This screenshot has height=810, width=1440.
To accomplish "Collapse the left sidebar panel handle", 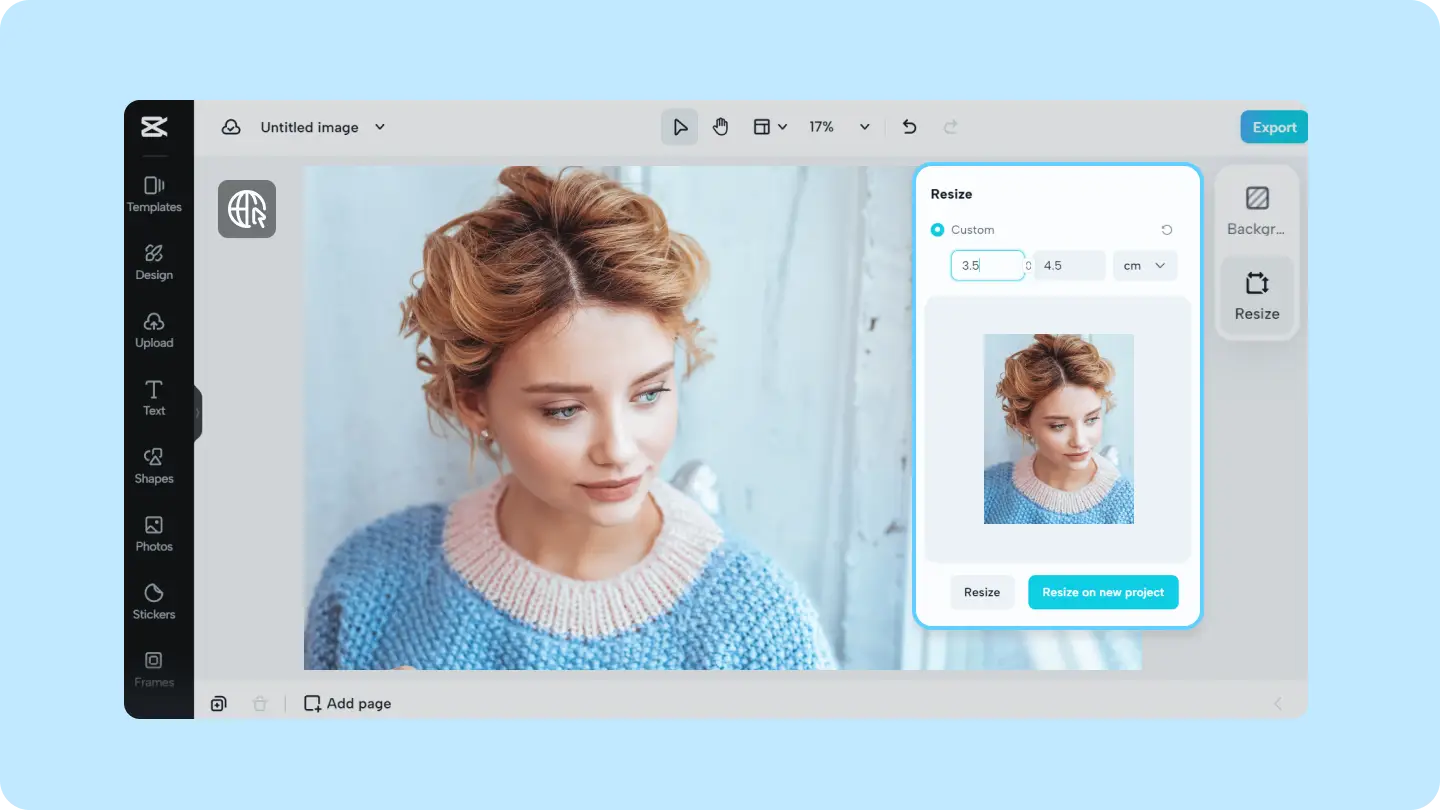I will [x=198, y=413].
